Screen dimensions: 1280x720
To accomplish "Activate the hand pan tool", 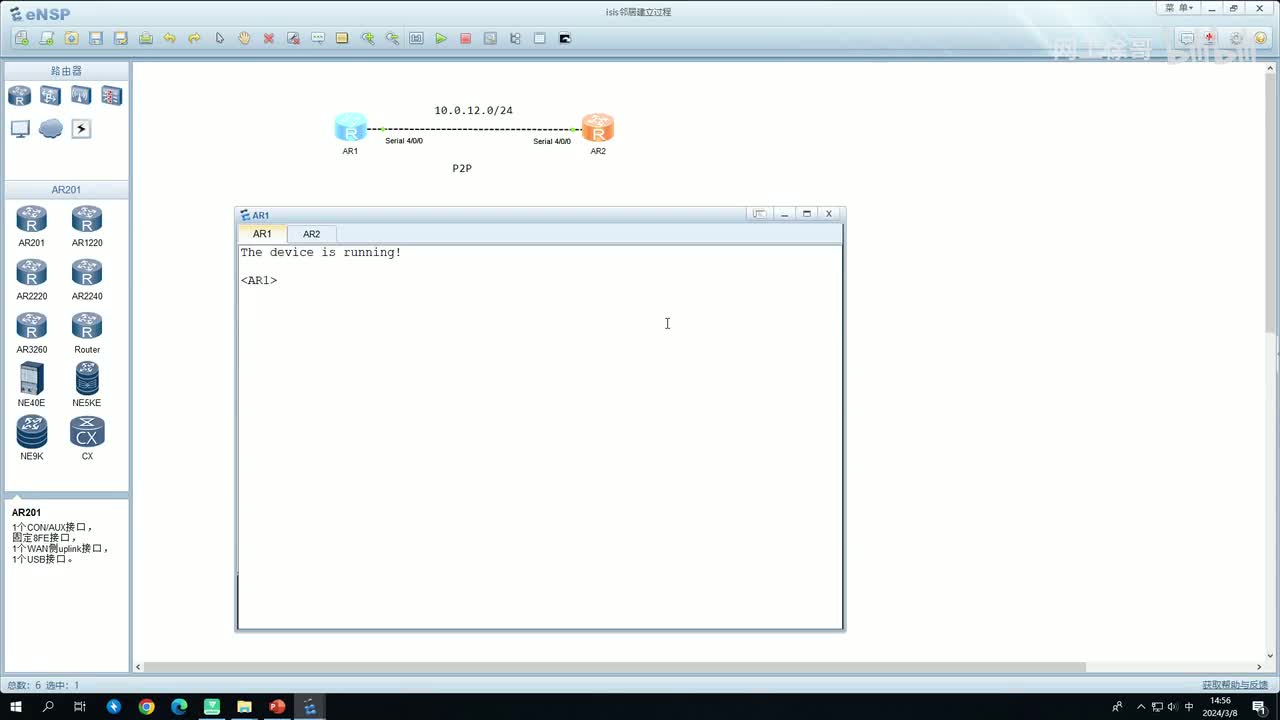I will click(244, 38).
